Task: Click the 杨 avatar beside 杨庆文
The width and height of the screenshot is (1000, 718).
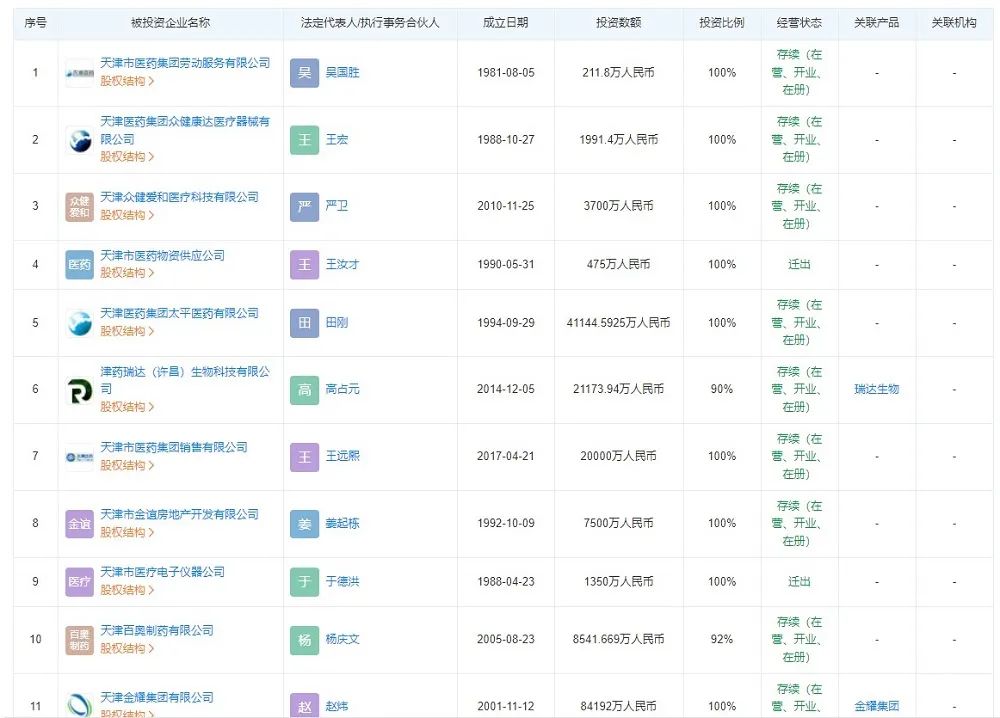Action: [x=305, y=640]
